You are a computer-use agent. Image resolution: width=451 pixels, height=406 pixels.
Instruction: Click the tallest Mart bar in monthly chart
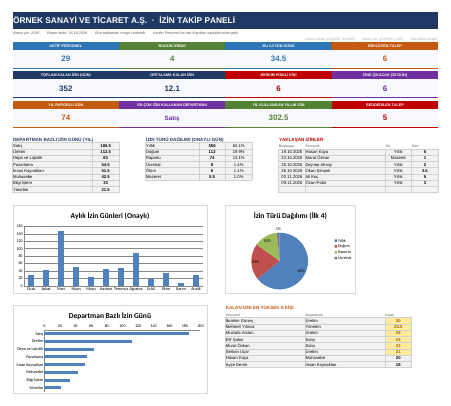click(x=61, y=258)
